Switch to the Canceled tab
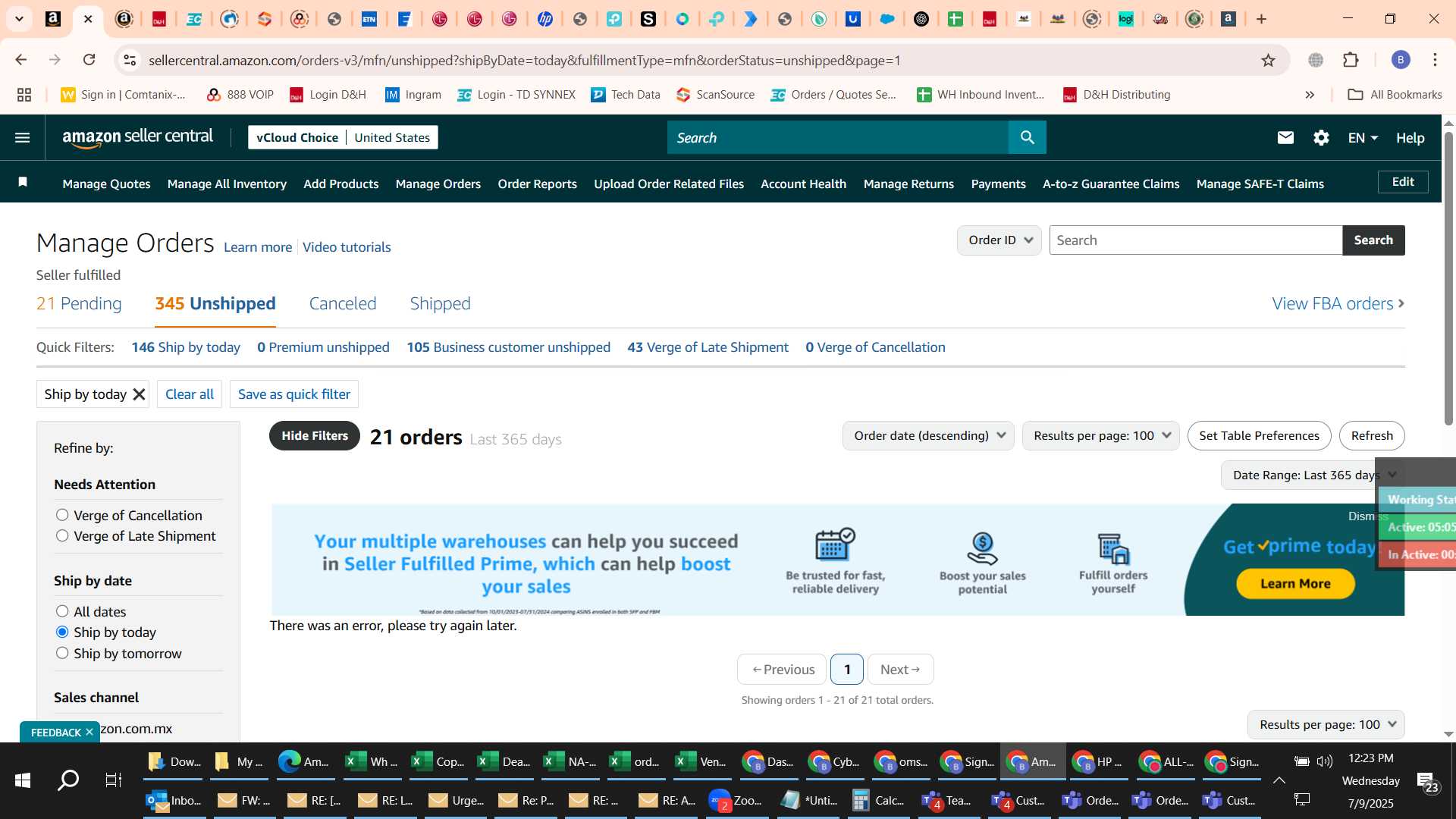The width and height of the screenshot is (1456, 819). (x=343, y=303)
